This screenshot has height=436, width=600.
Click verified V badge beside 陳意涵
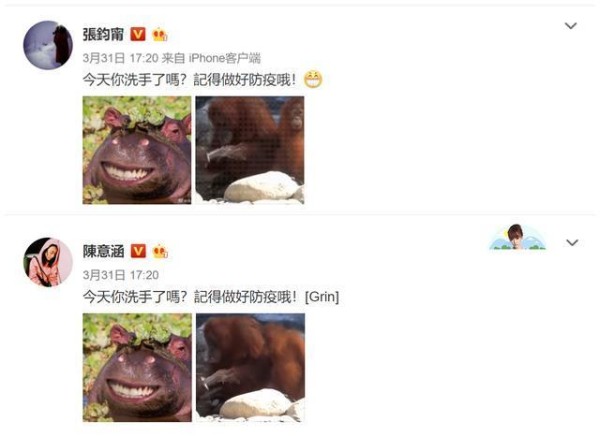point(138,251)
